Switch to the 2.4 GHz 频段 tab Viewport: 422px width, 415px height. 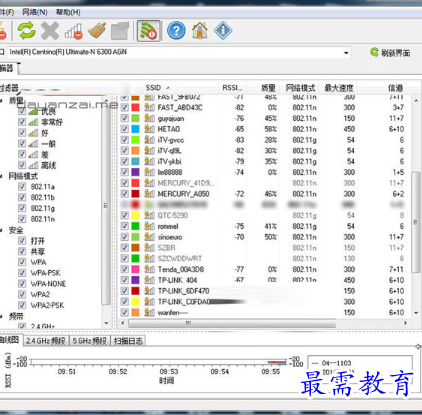tap(46, 341)
